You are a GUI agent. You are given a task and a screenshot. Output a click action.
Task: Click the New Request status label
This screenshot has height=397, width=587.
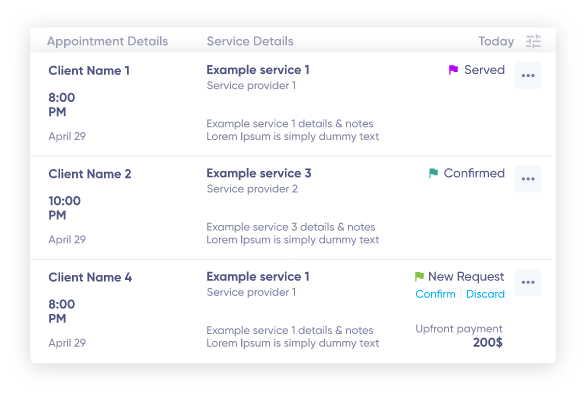466,276
